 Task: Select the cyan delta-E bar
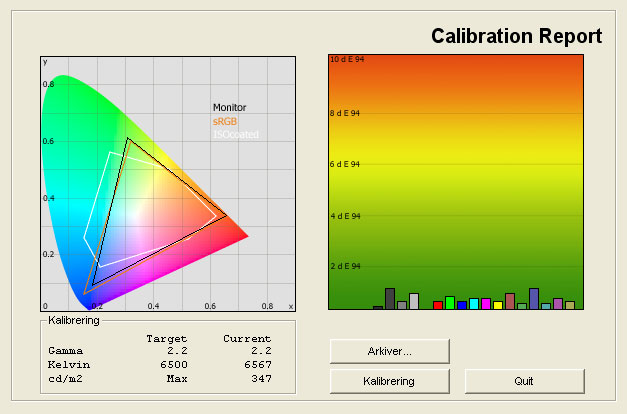[x=474, y=304]
